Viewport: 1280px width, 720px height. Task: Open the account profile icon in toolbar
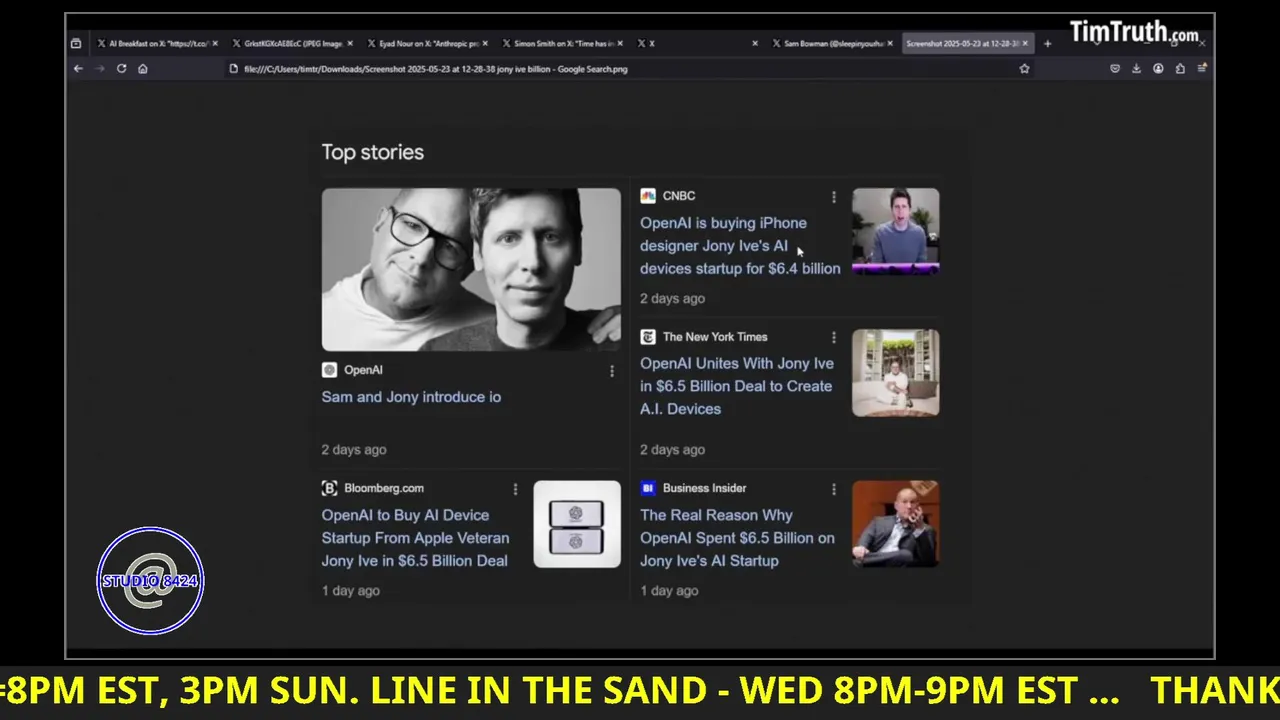tap(1158, 69)
